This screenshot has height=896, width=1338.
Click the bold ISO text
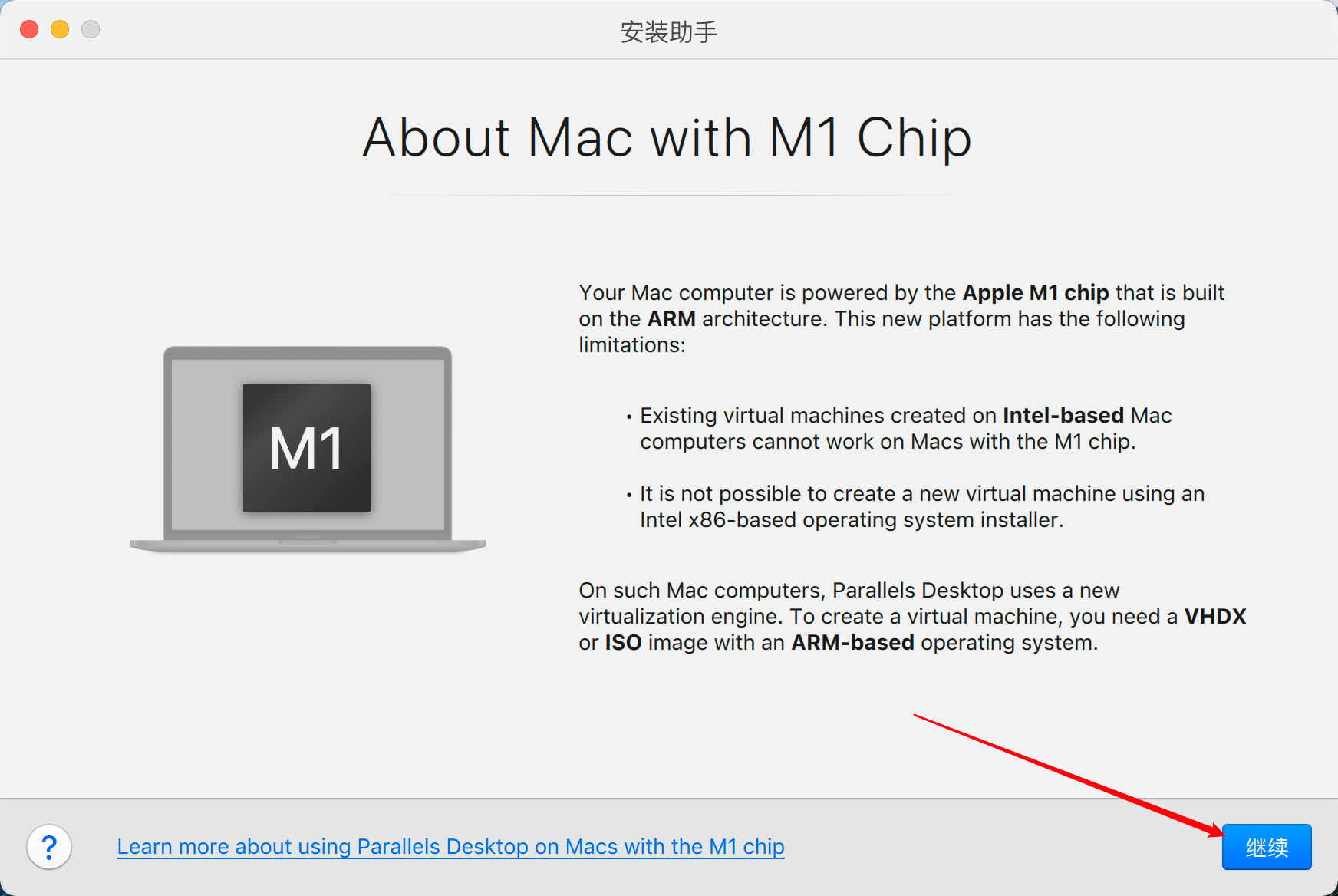623,642
